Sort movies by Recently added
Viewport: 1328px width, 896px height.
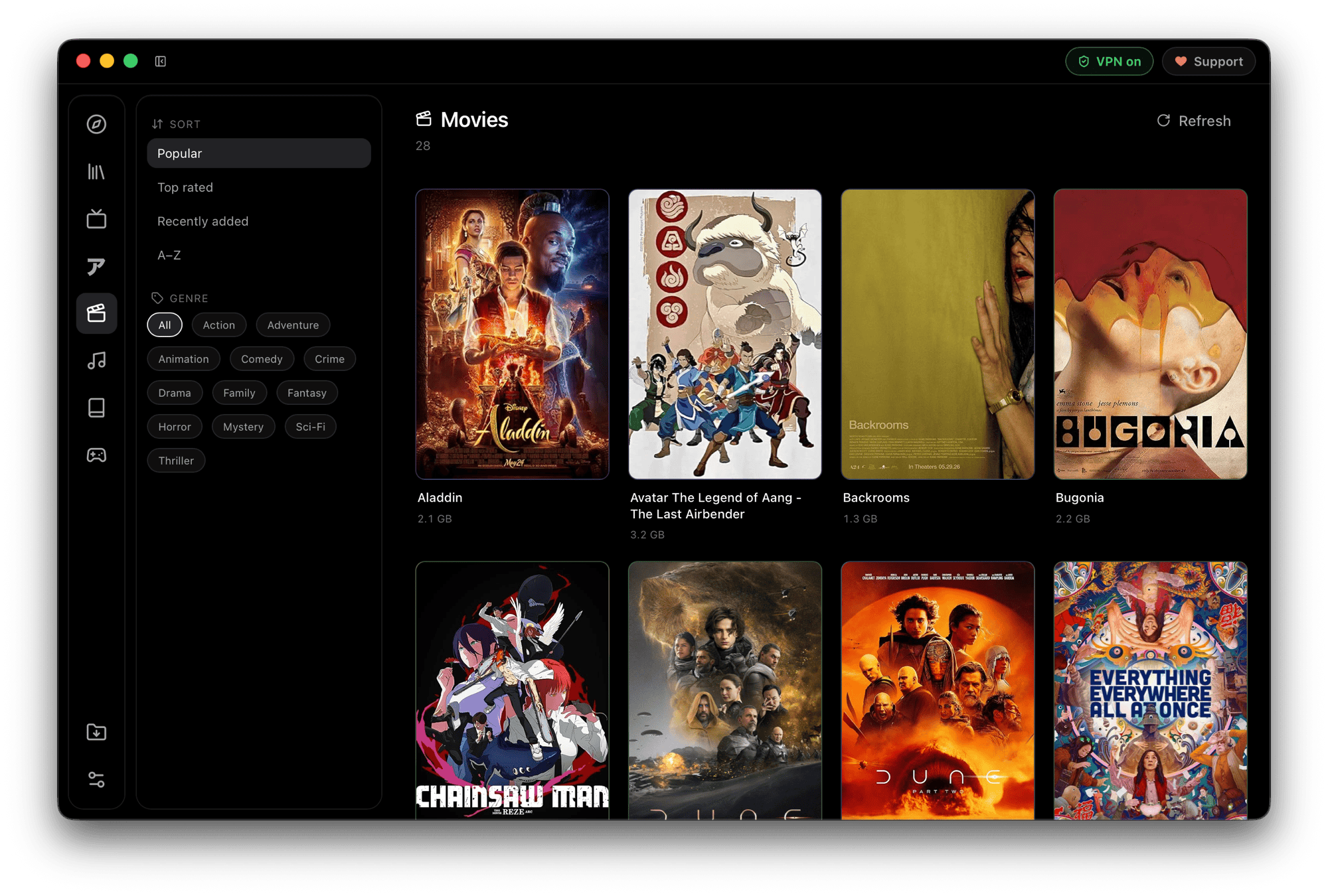(259, 221)
